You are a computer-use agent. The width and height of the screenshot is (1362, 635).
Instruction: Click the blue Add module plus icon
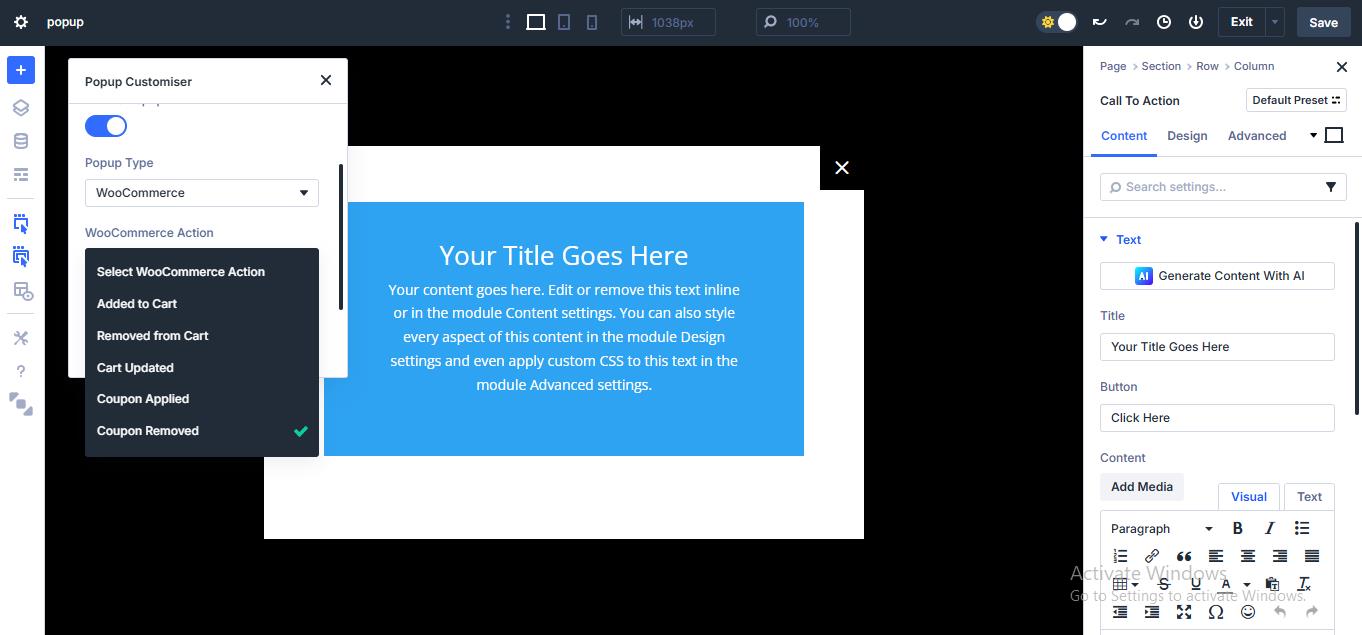tap(20, 70)
